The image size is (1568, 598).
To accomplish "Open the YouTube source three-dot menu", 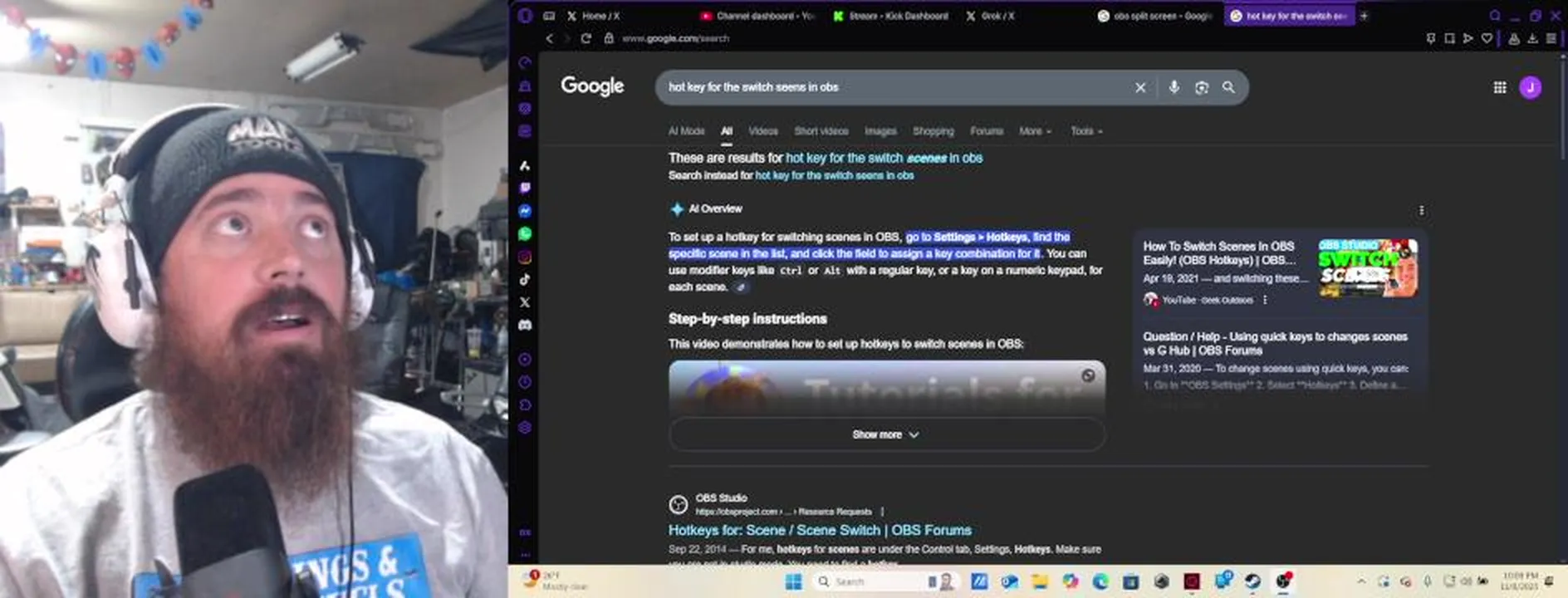I will click(x=1265, y=300).
